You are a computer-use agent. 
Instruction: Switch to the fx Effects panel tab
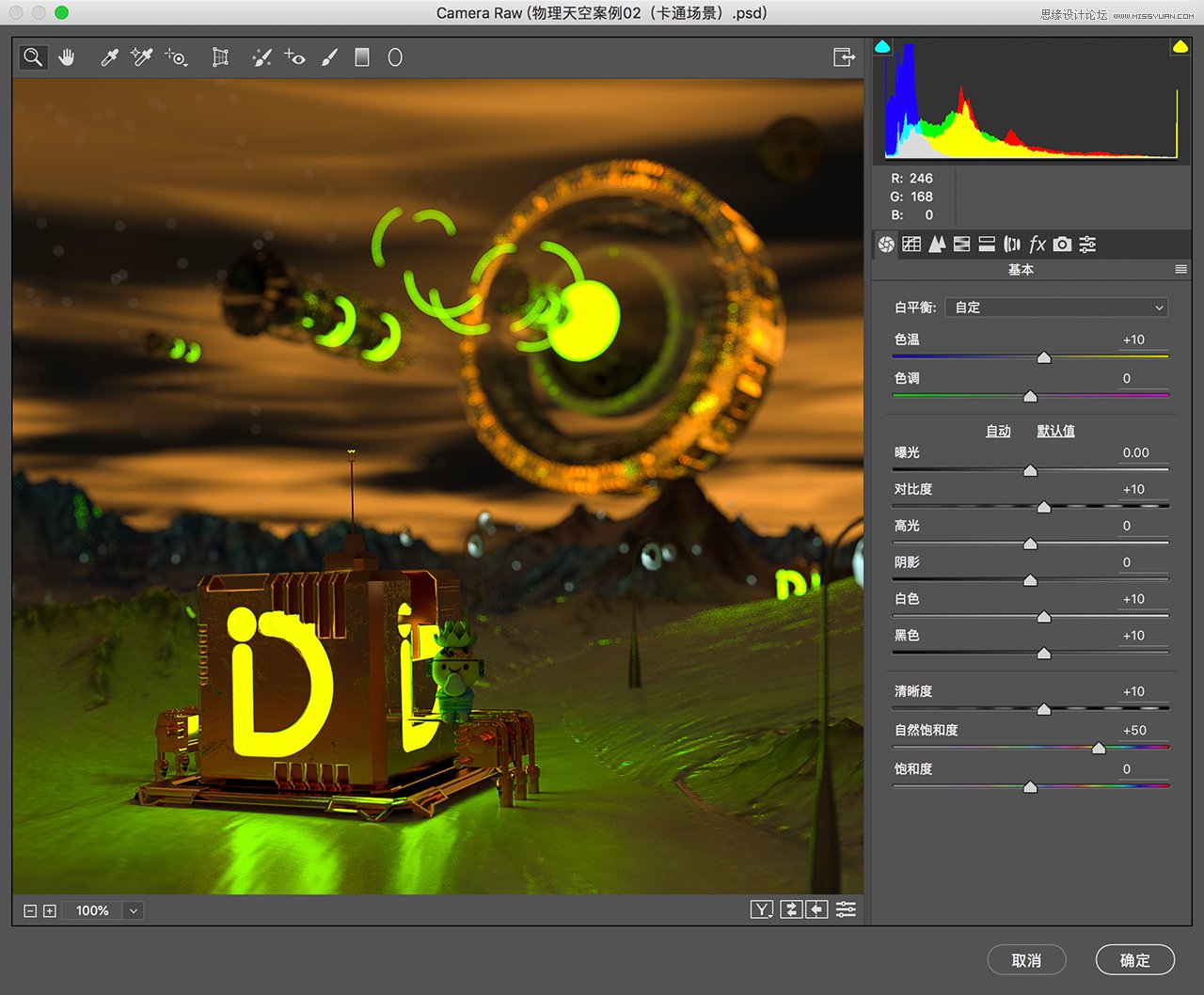1038,244
